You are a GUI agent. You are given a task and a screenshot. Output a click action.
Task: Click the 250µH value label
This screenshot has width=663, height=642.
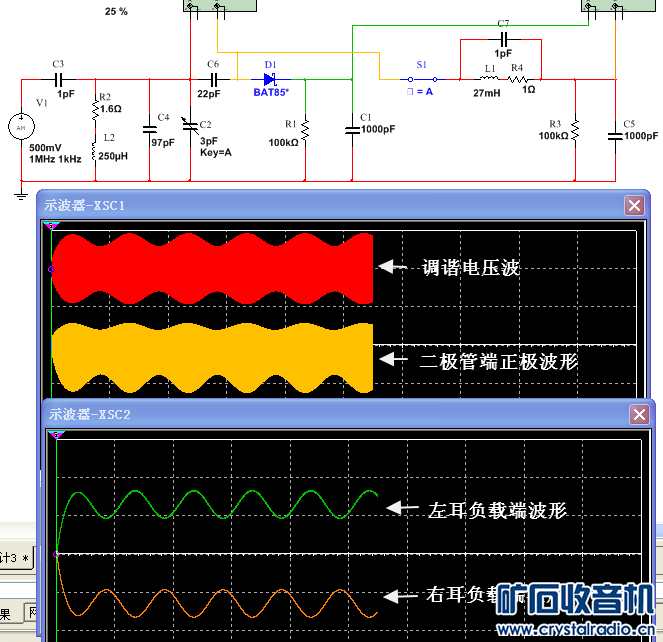pos(113,156)
